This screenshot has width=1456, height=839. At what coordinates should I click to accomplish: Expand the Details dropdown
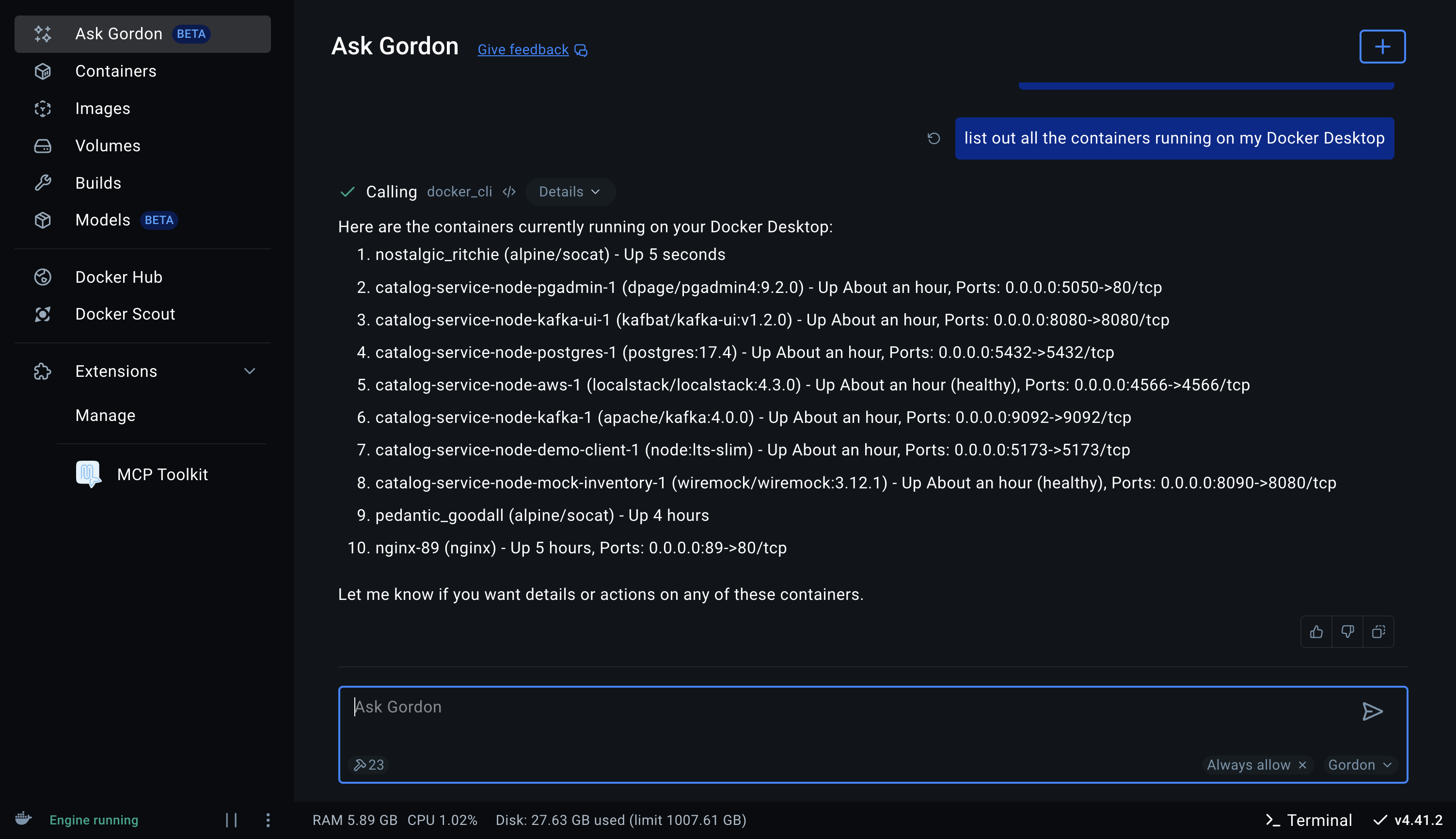coord(570,192)
